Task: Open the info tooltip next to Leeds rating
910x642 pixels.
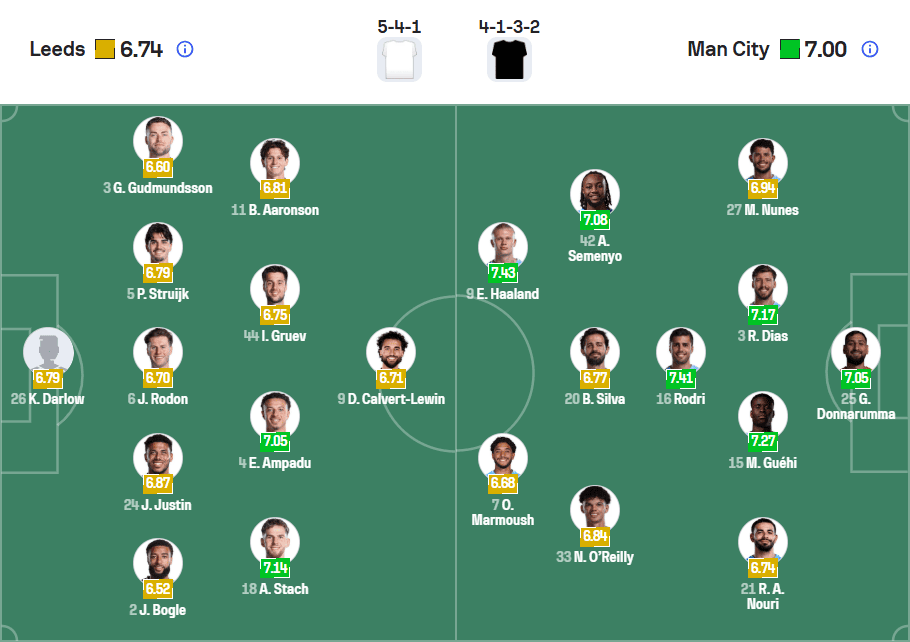Action: click(184, 49)
